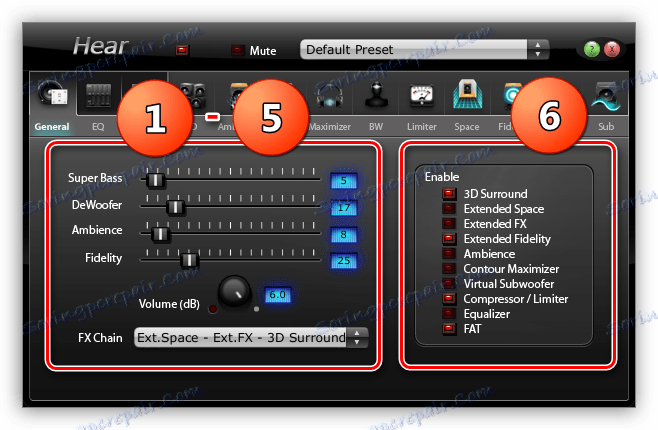This screenshot has width=658, height=430.
Task: Click the Ambience value box 8
Action: 344,235
